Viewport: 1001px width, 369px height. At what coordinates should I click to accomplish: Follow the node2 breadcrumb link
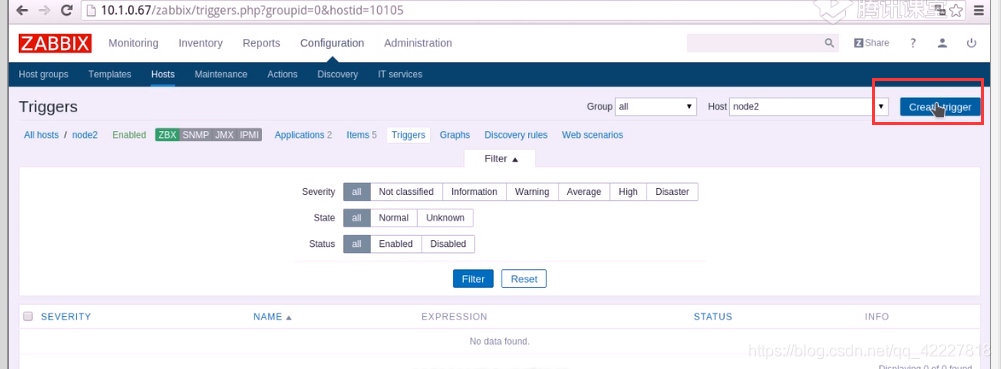85,135
